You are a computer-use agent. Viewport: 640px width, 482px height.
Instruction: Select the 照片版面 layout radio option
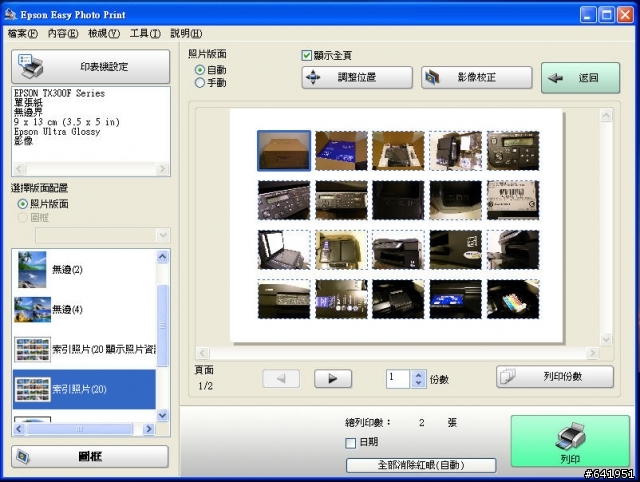23,204
